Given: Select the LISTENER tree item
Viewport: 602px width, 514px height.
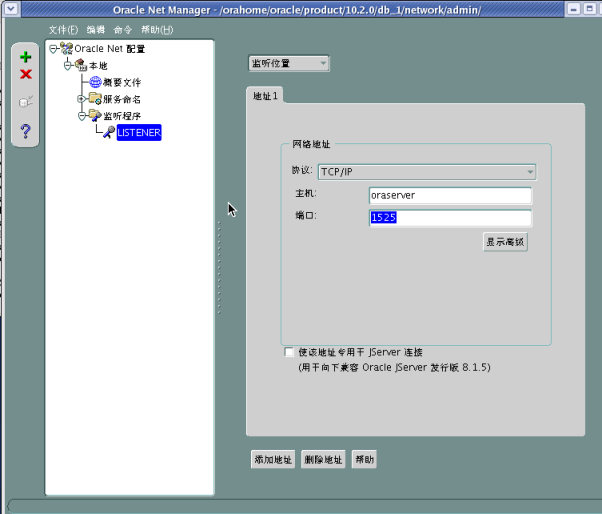Looking at the screenshot, I should pos(139,132).
